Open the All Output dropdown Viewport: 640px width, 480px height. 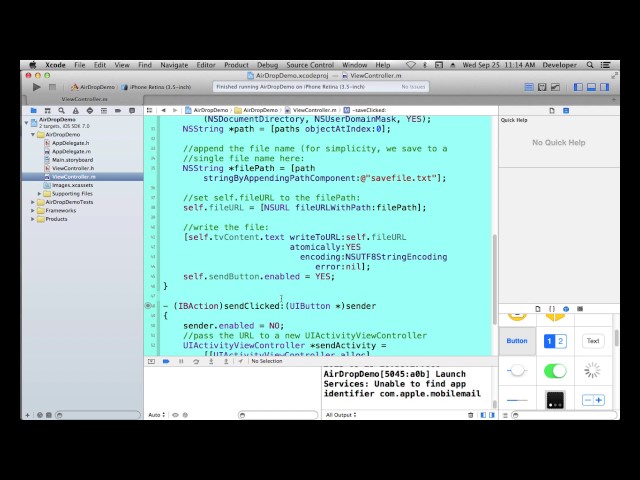point(341,415)
